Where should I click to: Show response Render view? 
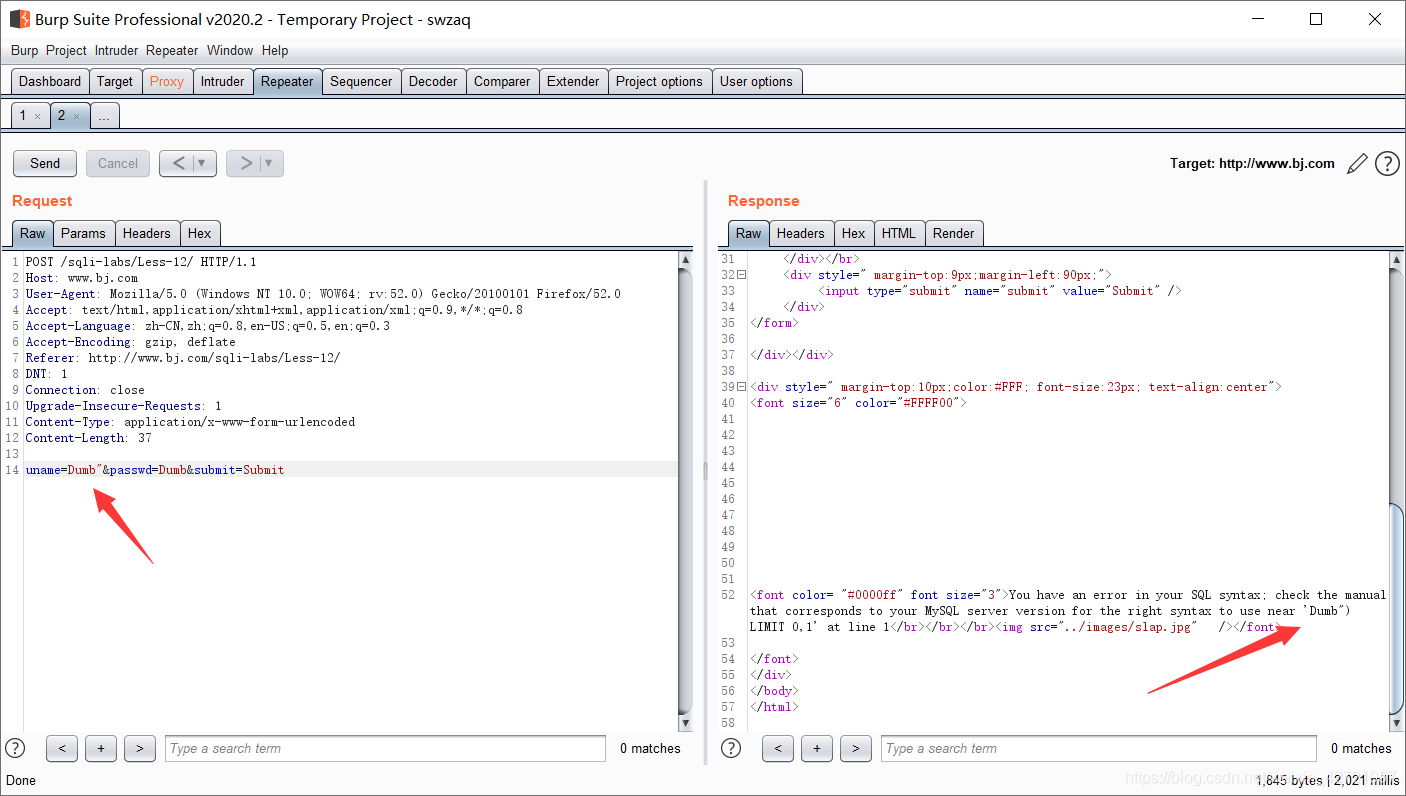(x=954, y=234)
